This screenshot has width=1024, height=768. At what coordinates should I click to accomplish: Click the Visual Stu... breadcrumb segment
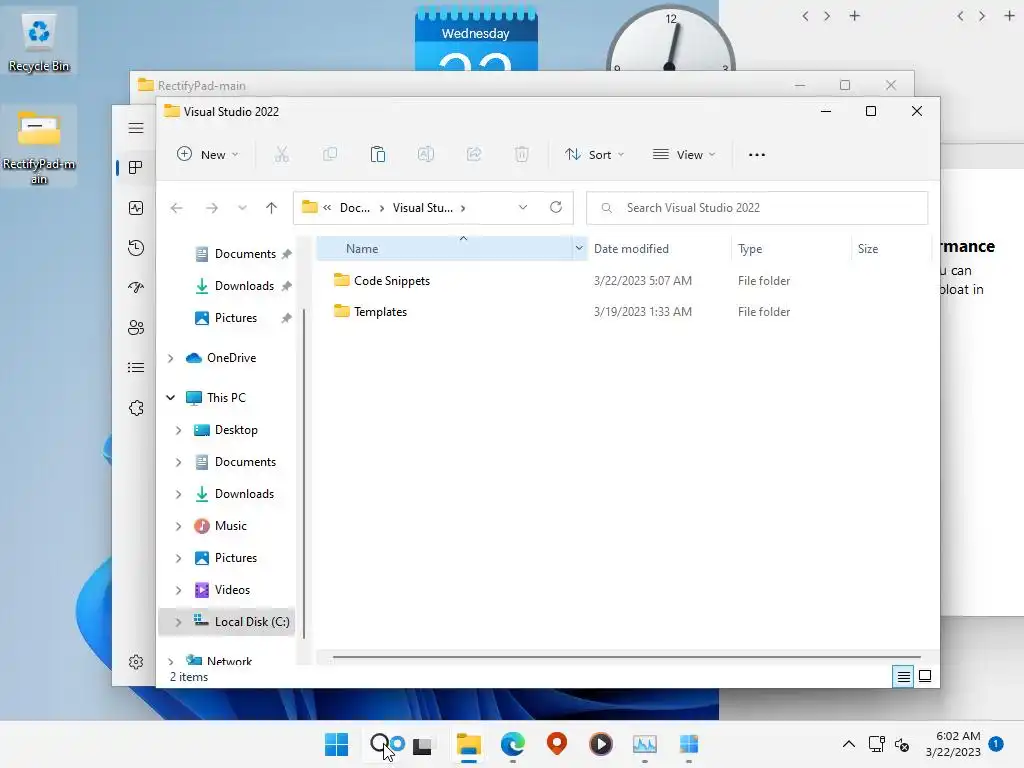[423, 208]
